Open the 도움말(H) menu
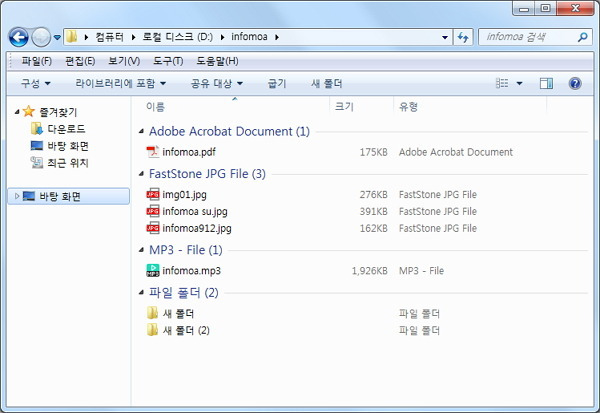Viewport: 600px width, 413px height. (217, 61)
